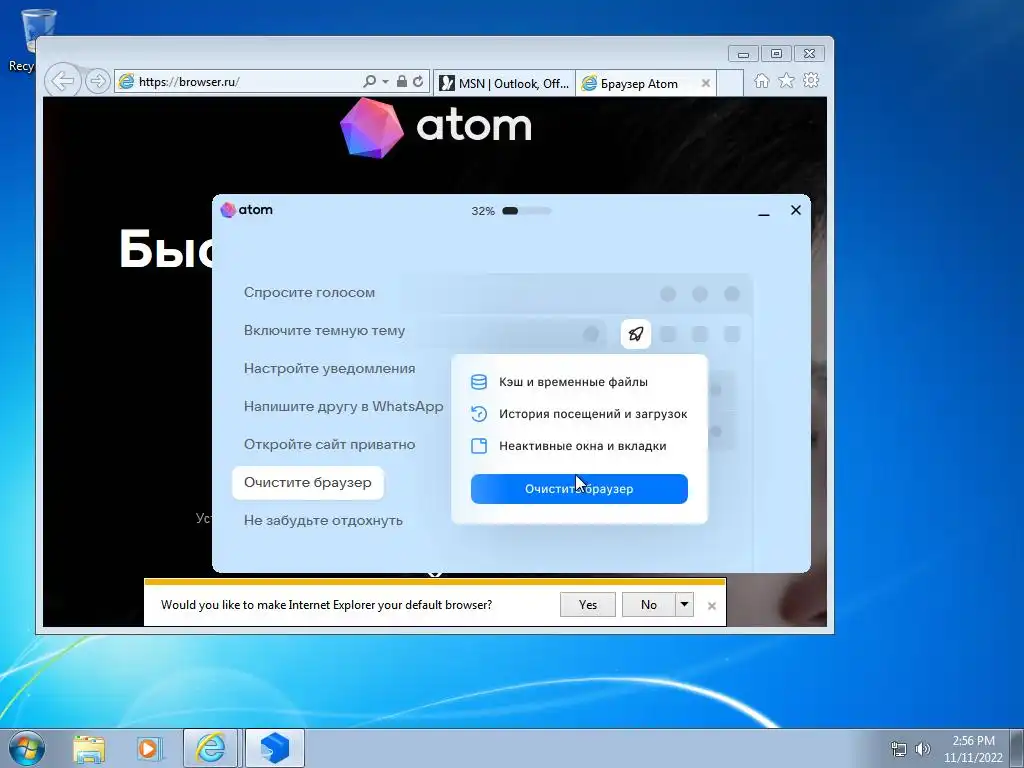Click No on default browser prompt
This screenshot has height=768, width=1024.
pos(648,605)
